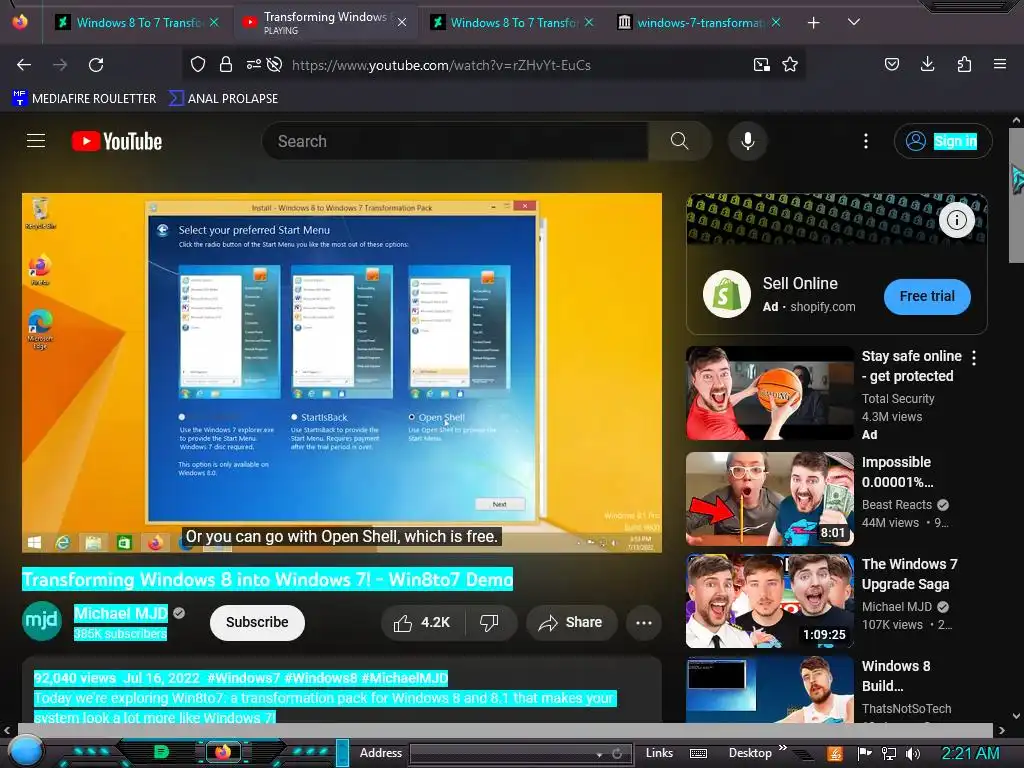Click Firefox taskbar button
Viewport: 1024px width, 768px height.
(x=223, y=752)
